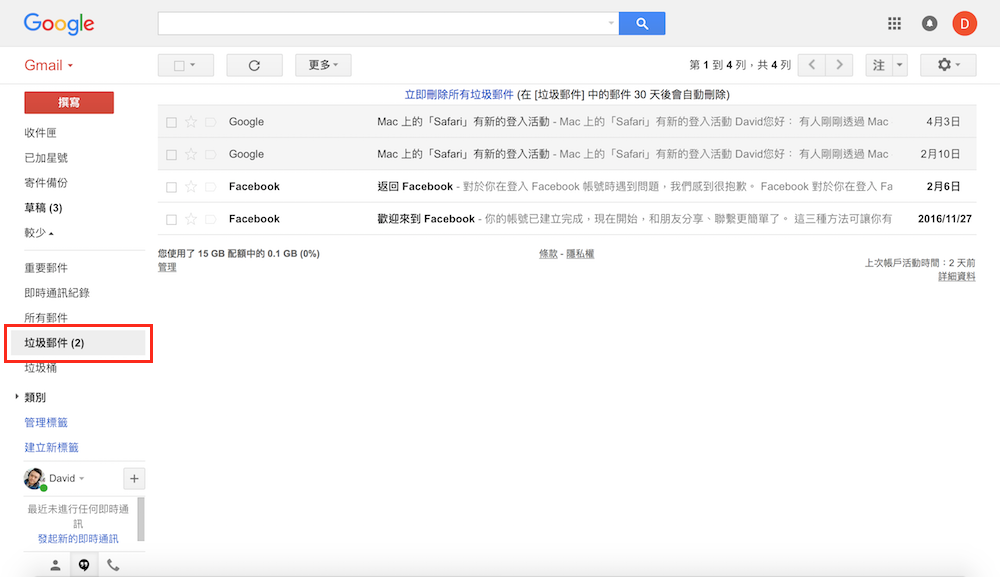Open the 收件匣 folder
The height and width of the screenshot is (577, 1000).
[40, 133]
